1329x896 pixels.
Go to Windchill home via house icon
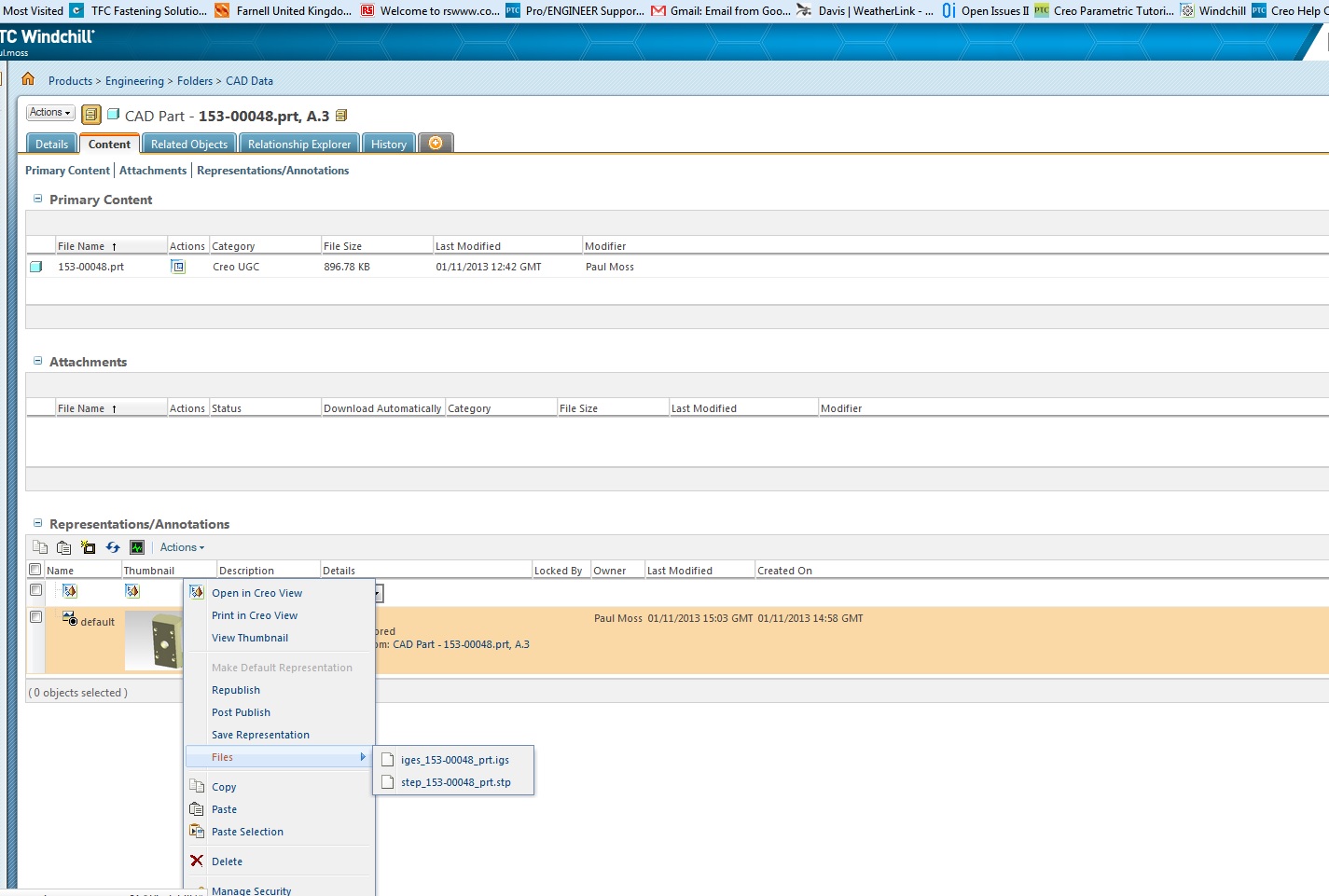pyautogui.click(x=28, y=79)
